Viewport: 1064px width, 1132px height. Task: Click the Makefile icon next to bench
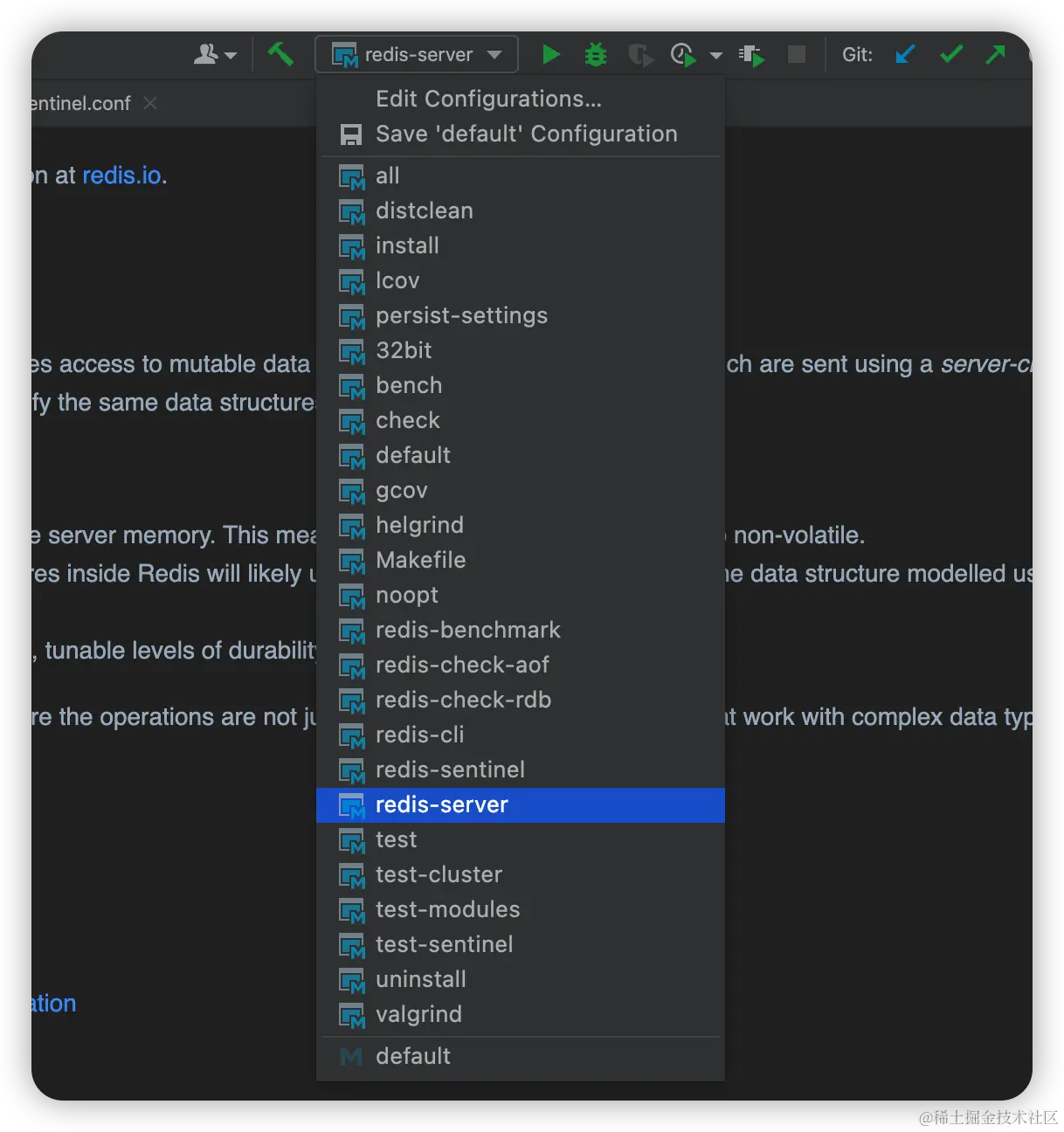point(352,387)
